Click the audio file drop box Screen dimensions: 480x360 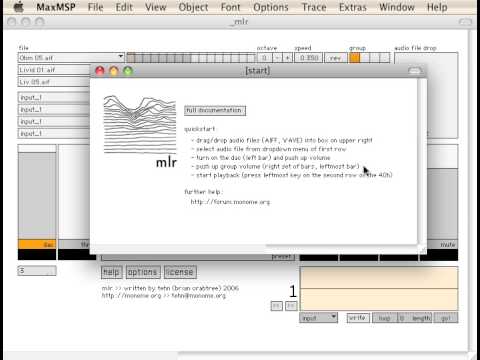(x=442, y=95)
